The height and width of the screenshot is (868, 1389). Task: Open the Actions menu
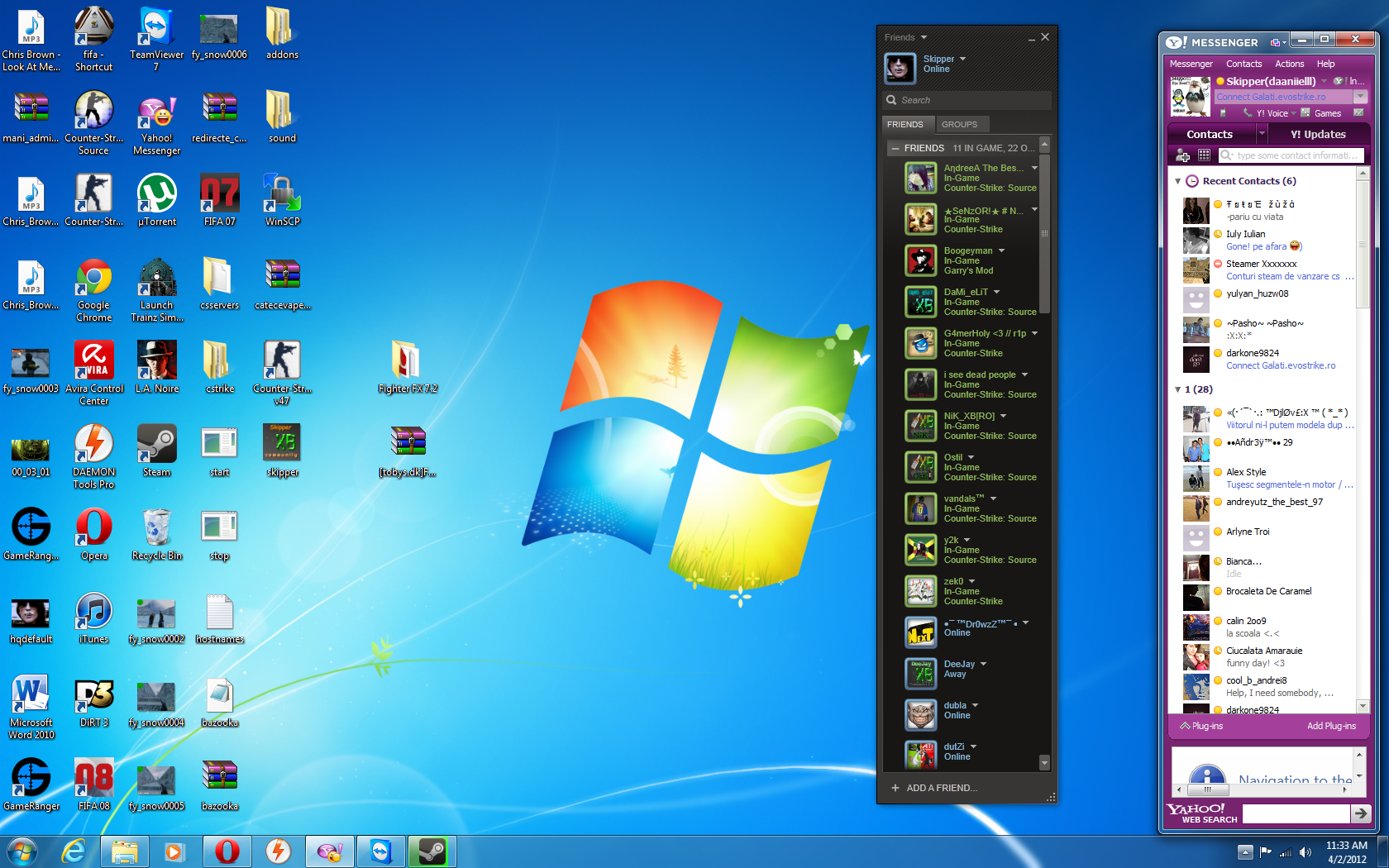[1289, 64]
